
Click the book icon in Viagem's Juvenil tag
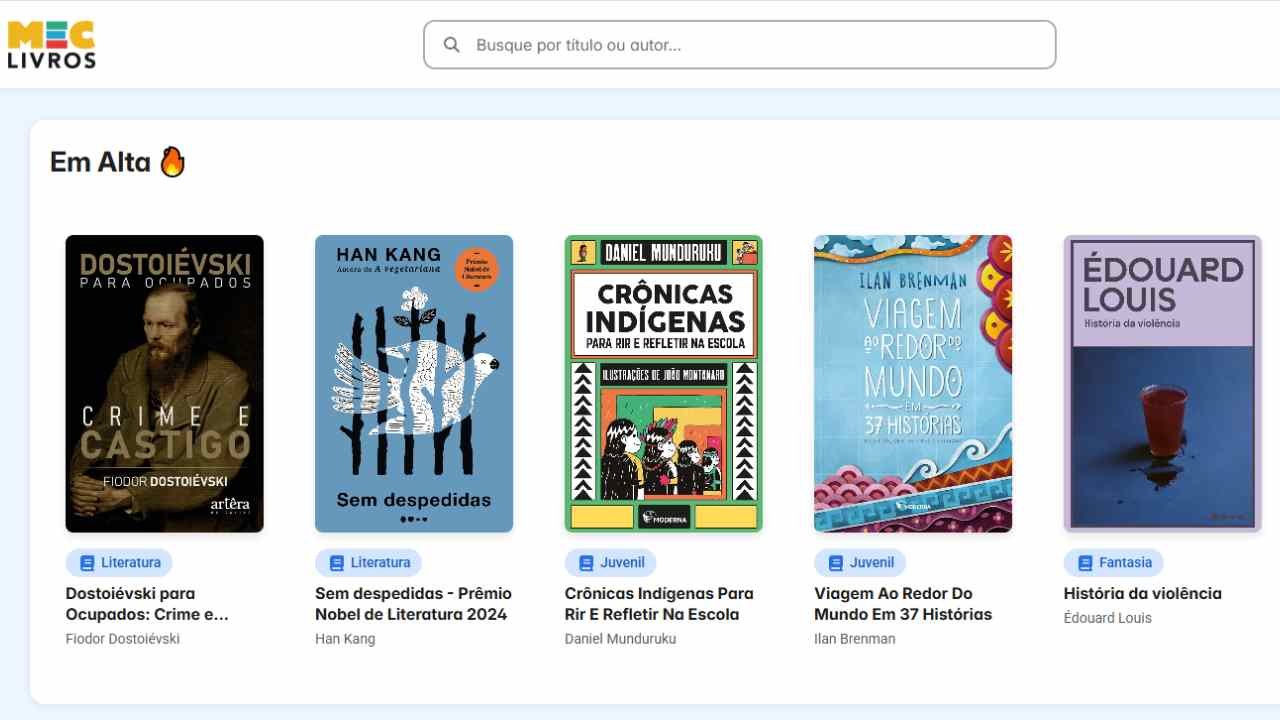coord(836,563)
